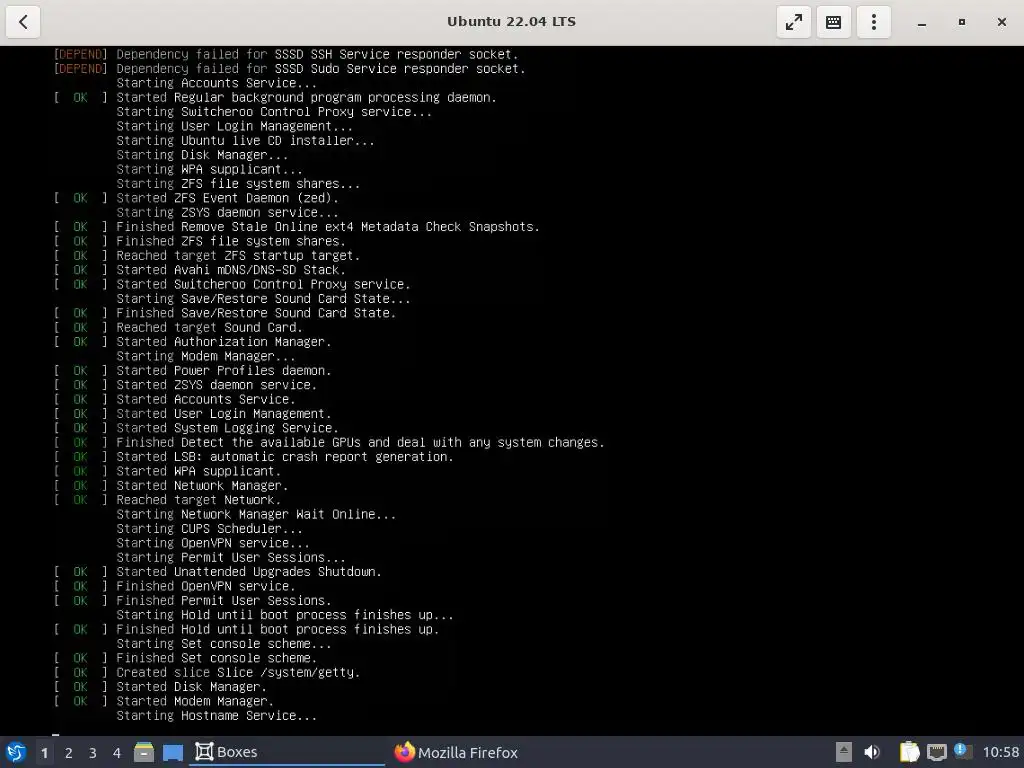
Task: Click the 'Ubuntu 22.04 LTS' window title
Action: (511, 22)
